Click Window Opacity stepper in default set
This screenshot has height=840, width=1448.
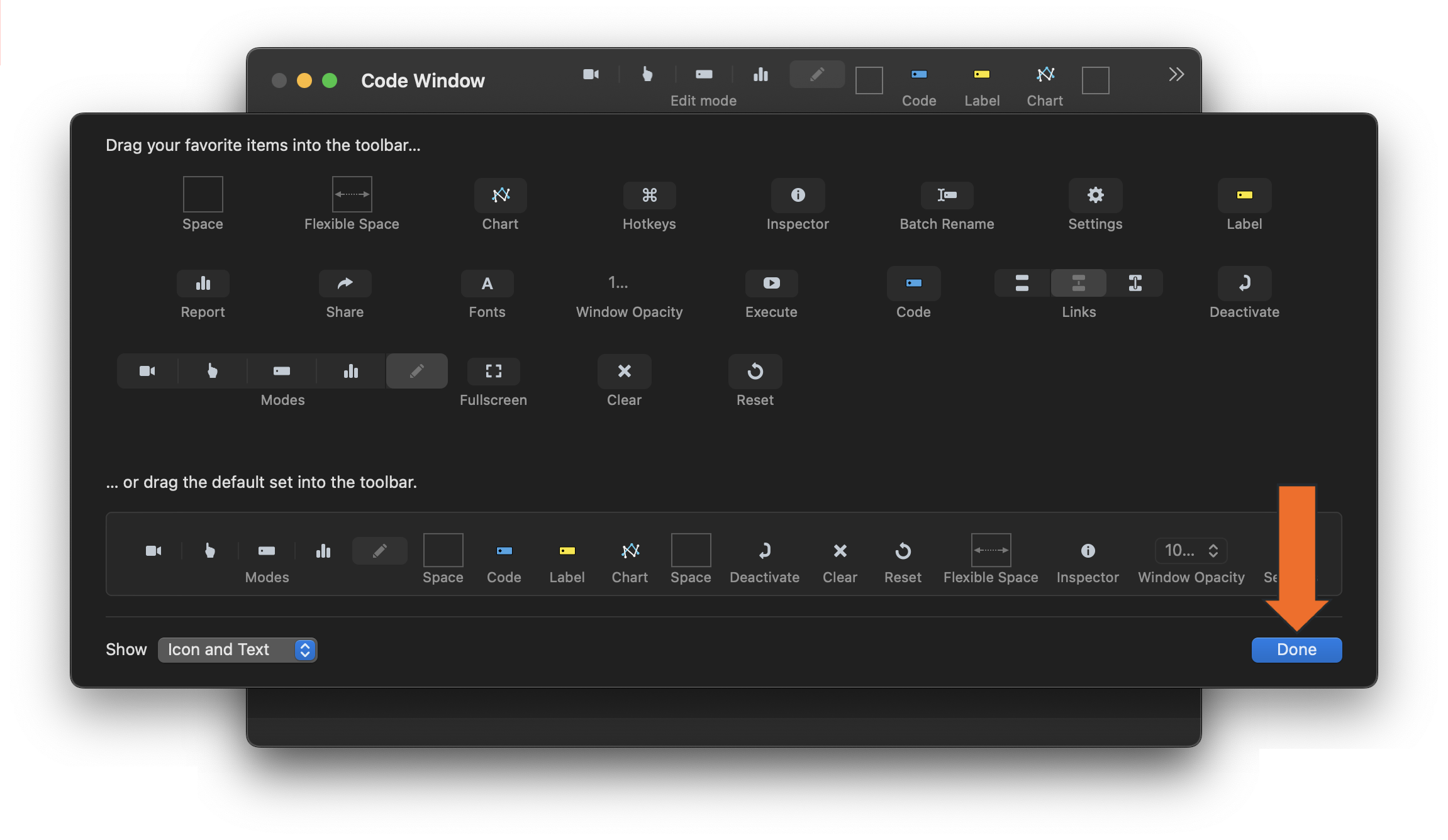tap(1213, 551)
